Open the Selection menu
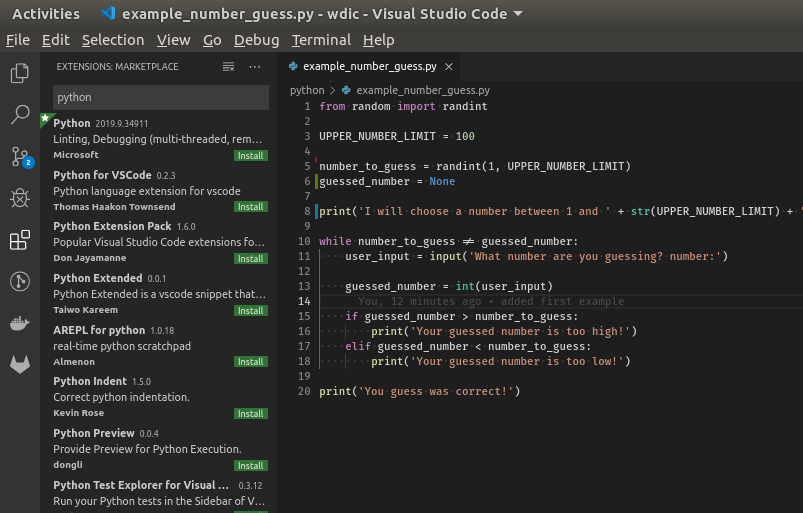803x513 pixels. tap(113, 40)
